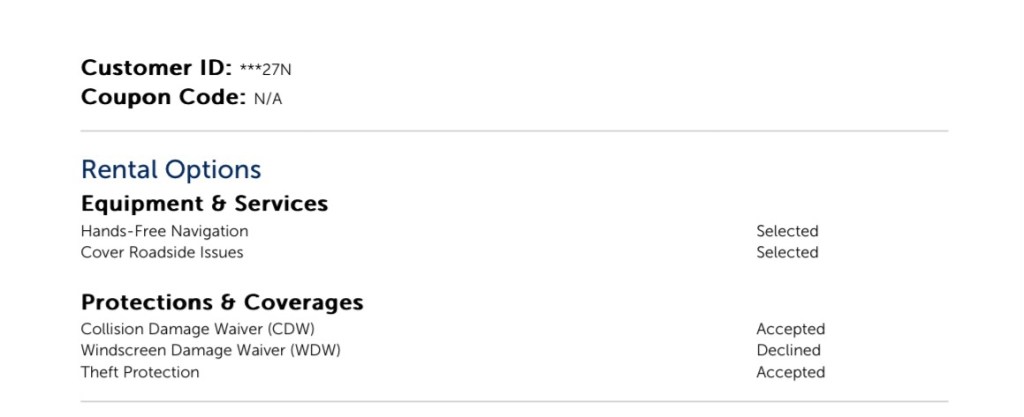Click Accepted status for Collision Damage Waiver
Viewport: 1024px width, 417px height.
coord(790,329)
